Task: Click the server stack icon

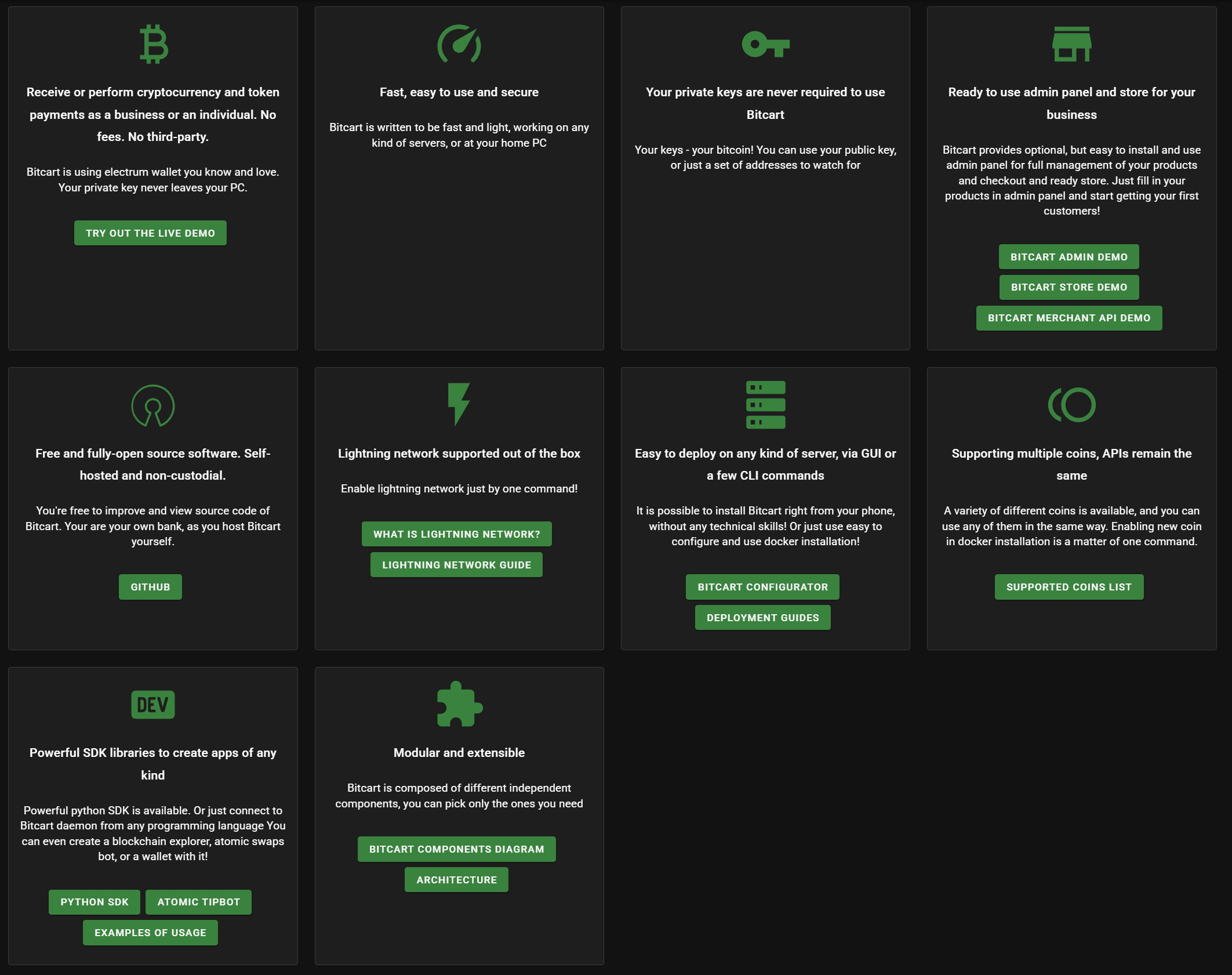Action: (765, 405)
